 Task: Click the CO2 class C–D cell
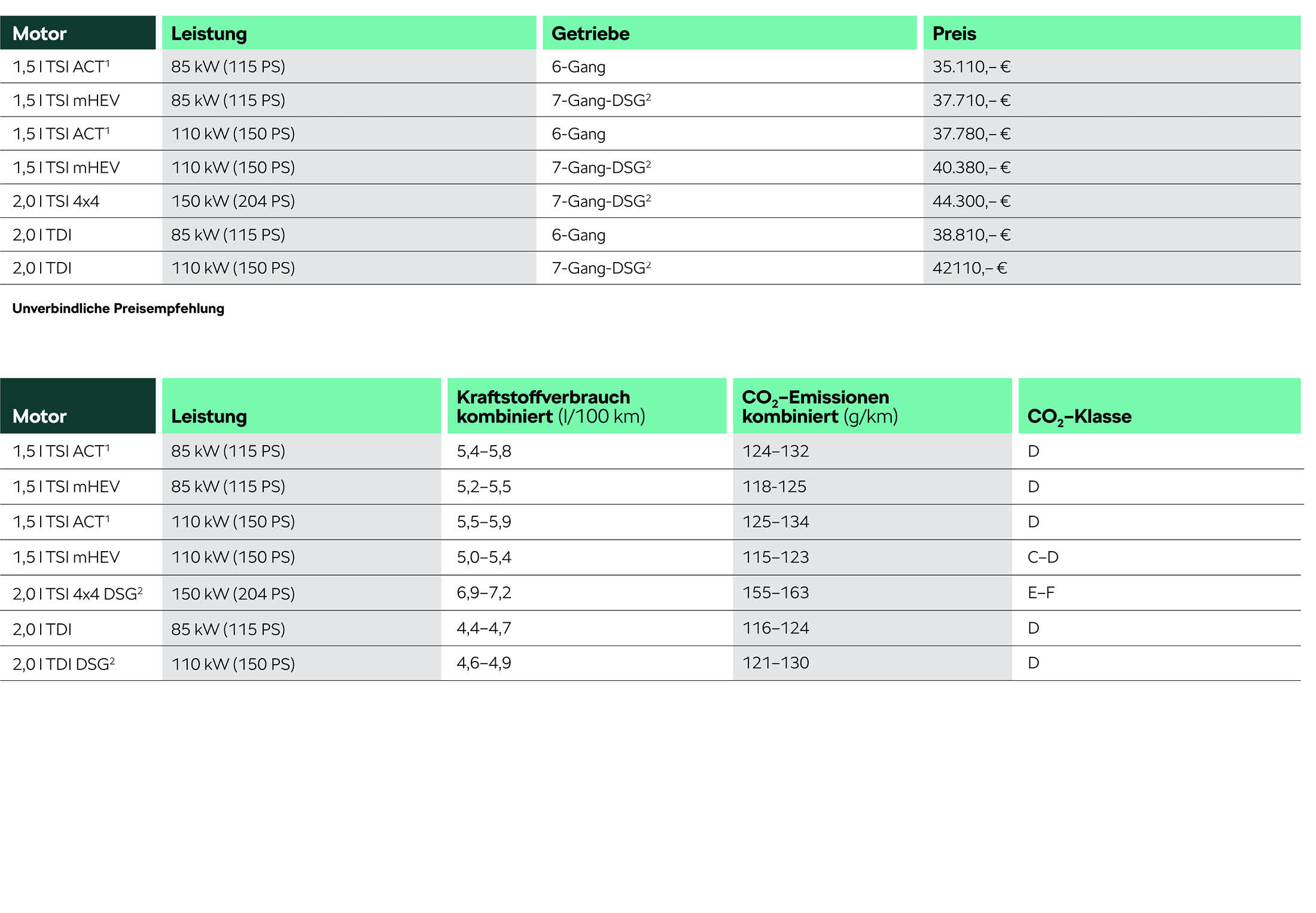tap(1043, 558)
